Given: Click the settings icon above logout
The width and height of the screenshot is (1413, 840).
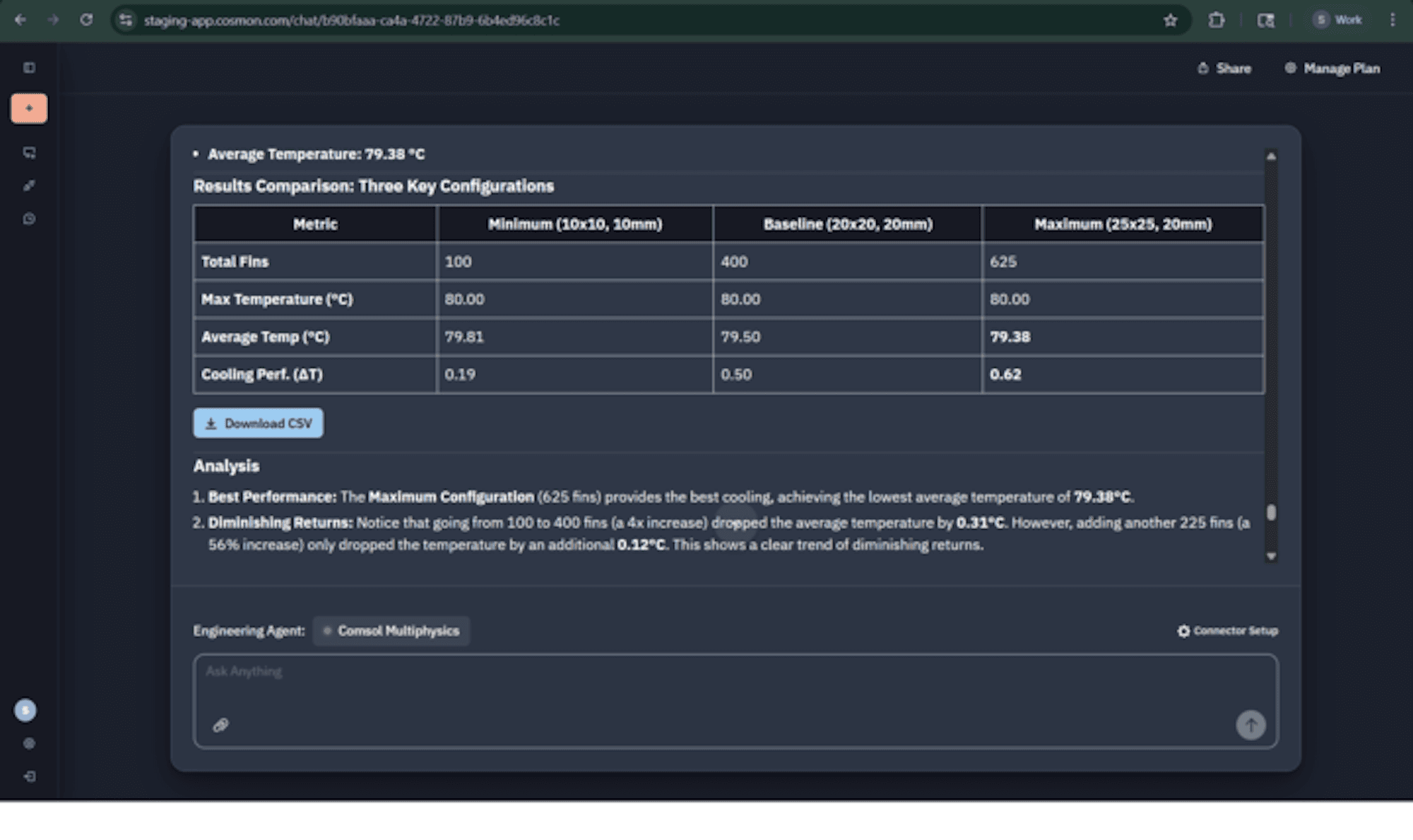Looking at the screenshot, I should 29,743.
